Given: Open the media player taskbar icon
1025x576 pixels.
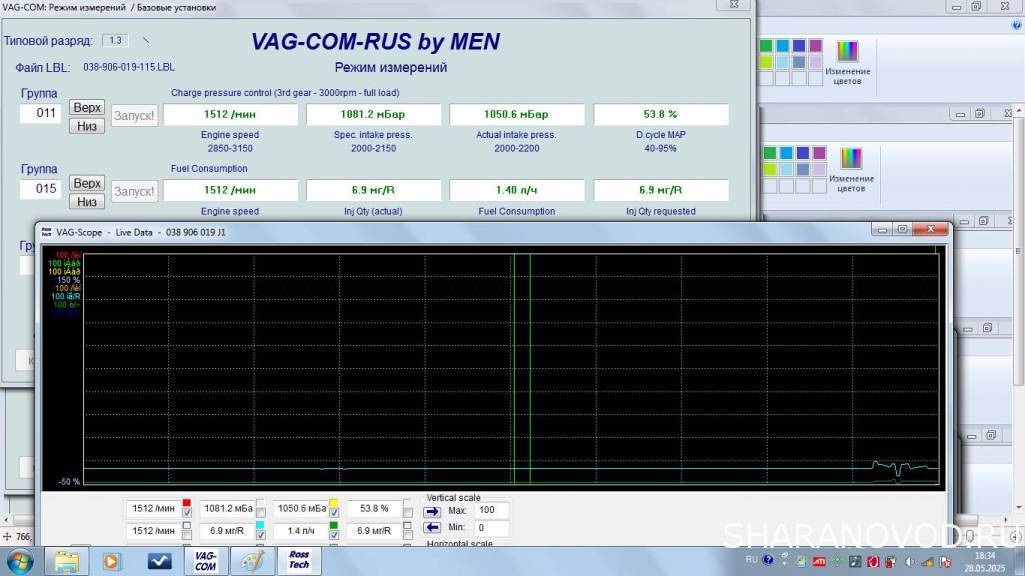Looking at the screenshot, I should (112, 561).
